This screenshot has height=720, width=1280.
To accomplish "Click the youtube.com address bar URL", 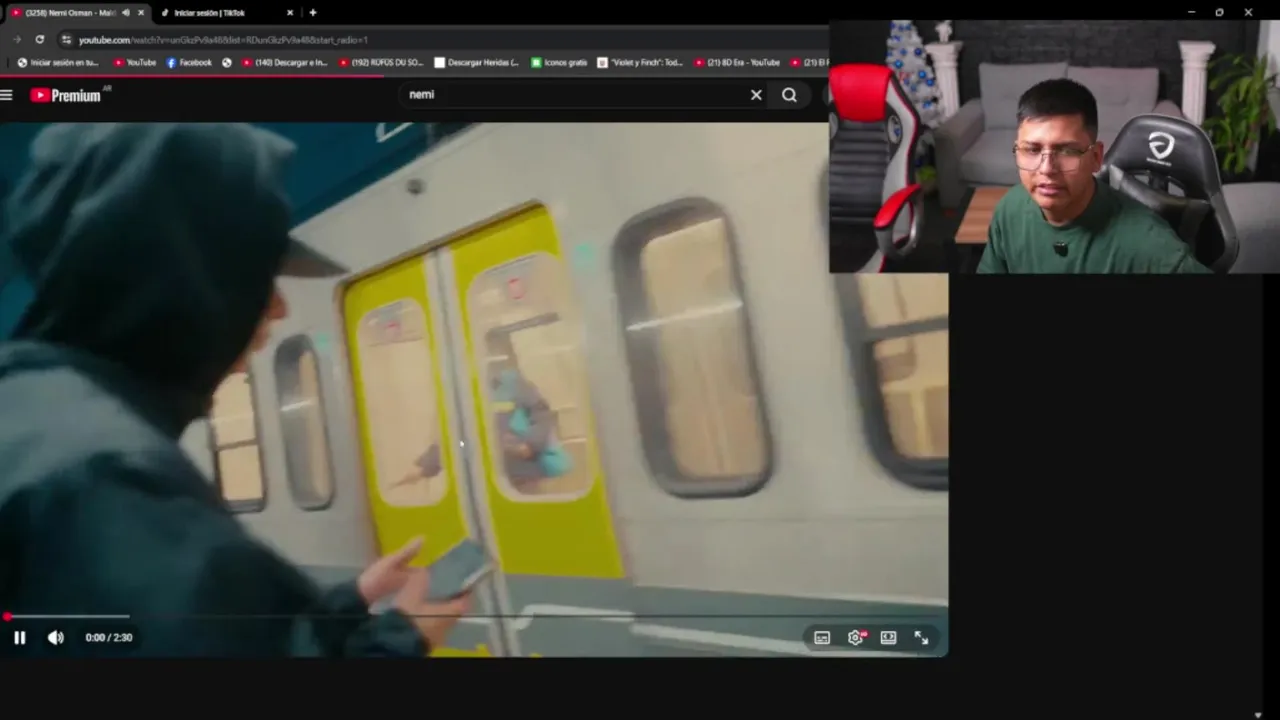I will point(223,40).
